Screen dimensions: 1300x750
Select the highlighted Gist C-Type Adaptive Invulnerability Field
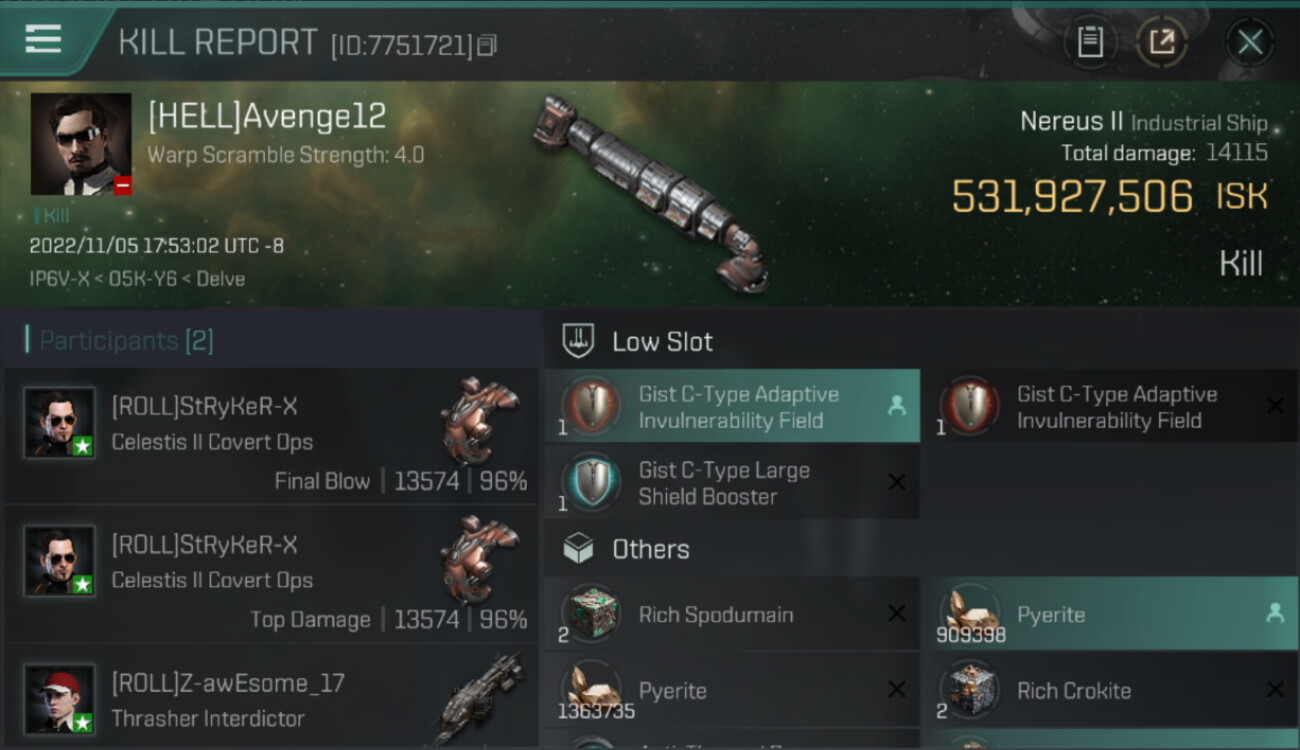[732, 407]
